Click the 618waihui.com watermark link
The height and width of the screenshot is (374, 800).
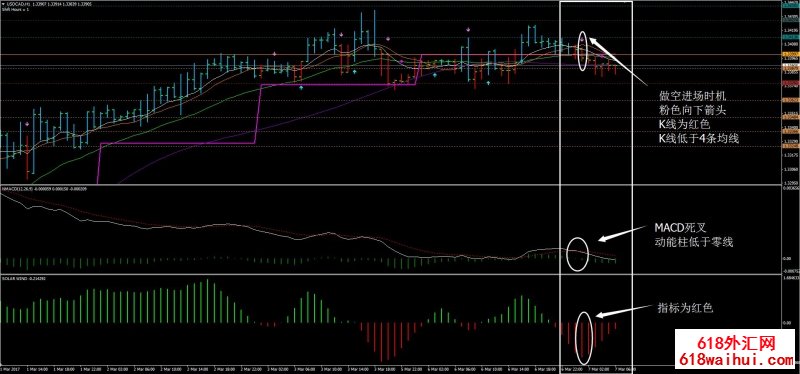point(737,360)
